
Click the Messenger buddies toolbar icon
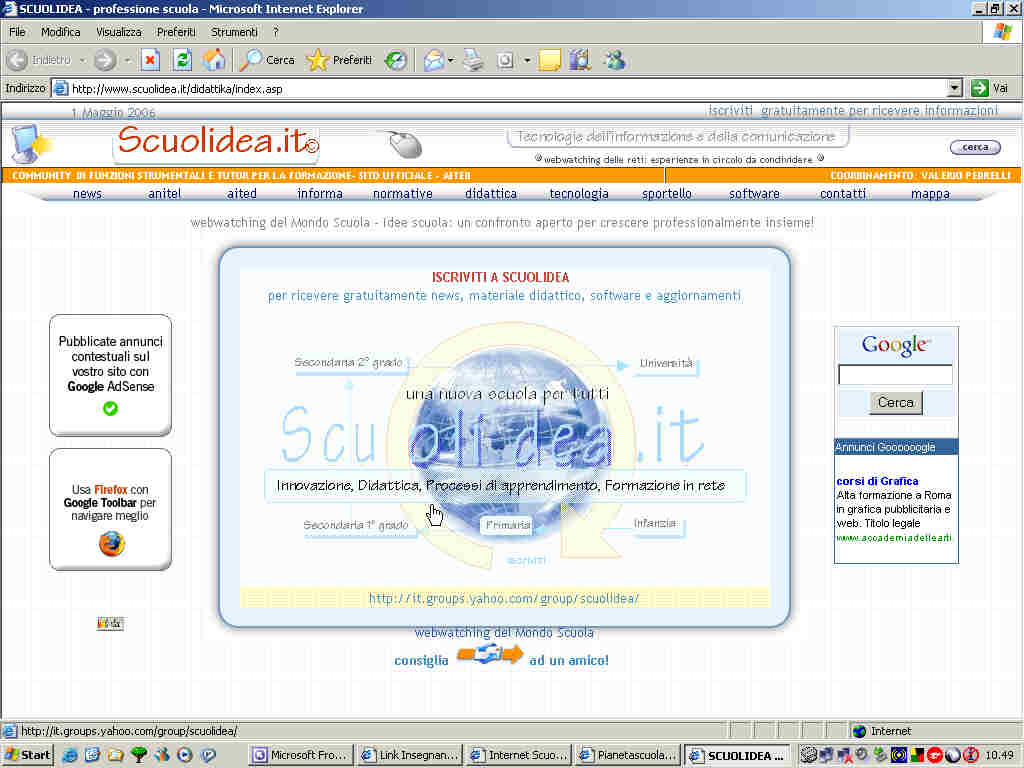[x=614, y=60]
